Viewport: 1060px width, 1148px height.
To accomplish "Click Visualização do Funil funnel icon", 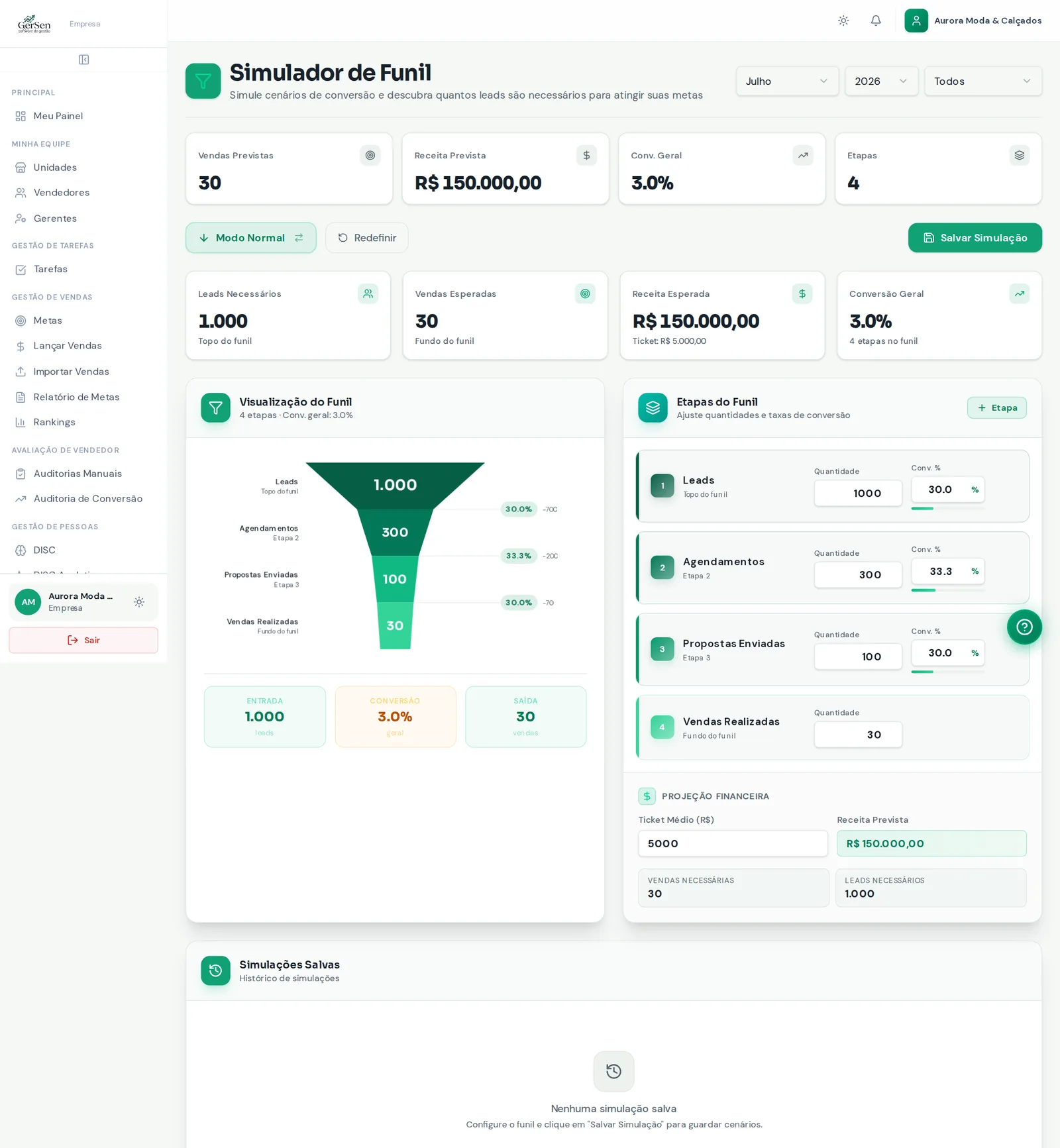I will pyautogui.click(x=215, y=408).
